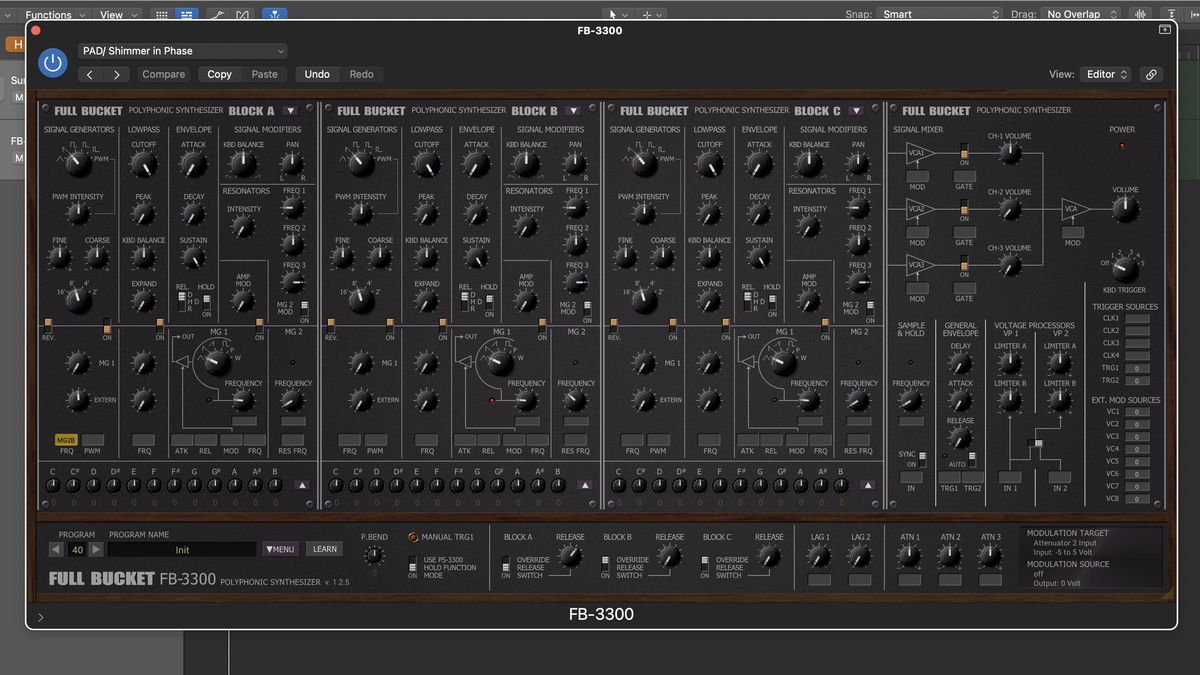This screenshot has width=1200, height=675.
Task: Click the link (chain) icon next to Editor
Action: (x=1151, y=74)
